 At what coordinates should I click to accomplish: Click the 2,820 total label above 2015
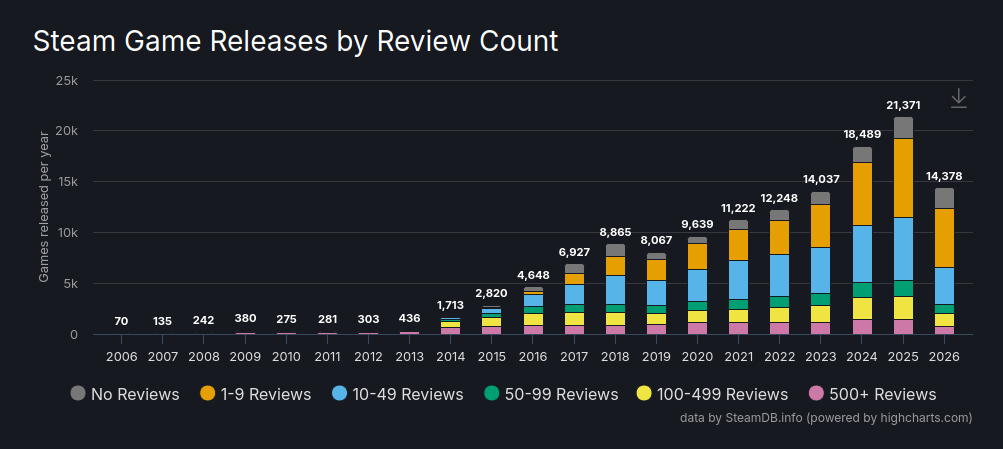click(492, 294)
